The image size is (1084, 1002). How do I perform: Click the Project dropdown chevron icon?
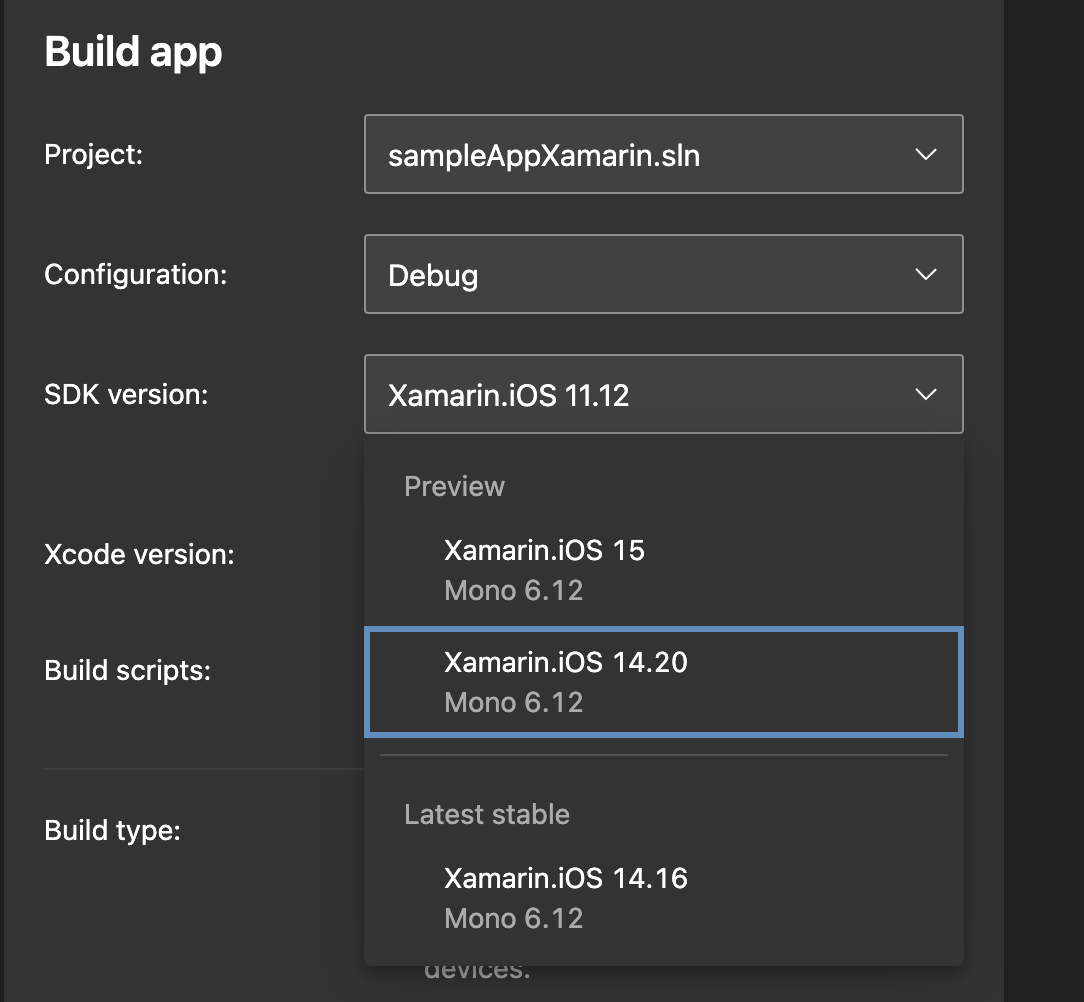[925, 154]
